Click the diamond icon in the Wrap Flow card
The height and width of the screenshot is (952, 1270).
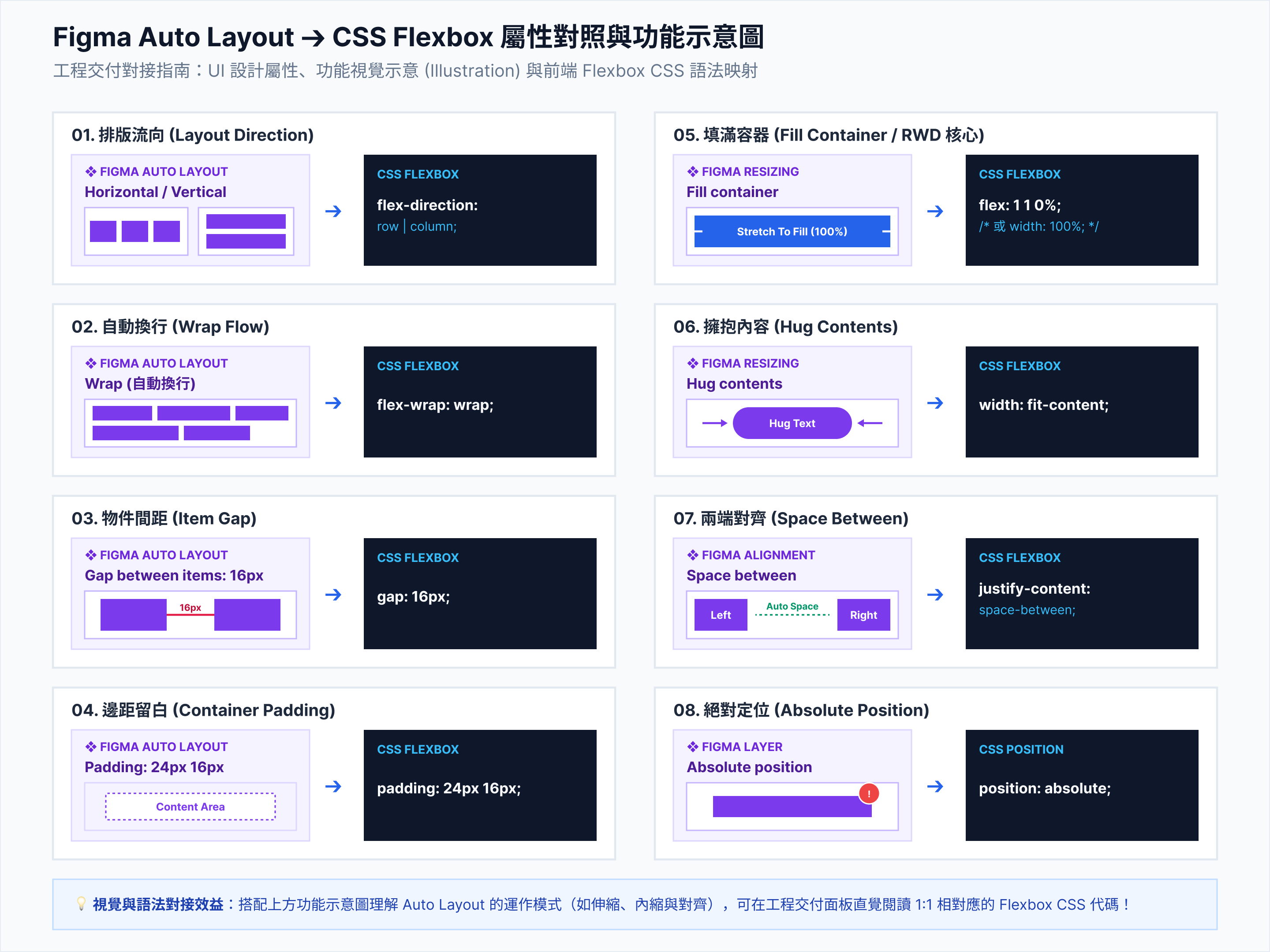coord(91,363)
